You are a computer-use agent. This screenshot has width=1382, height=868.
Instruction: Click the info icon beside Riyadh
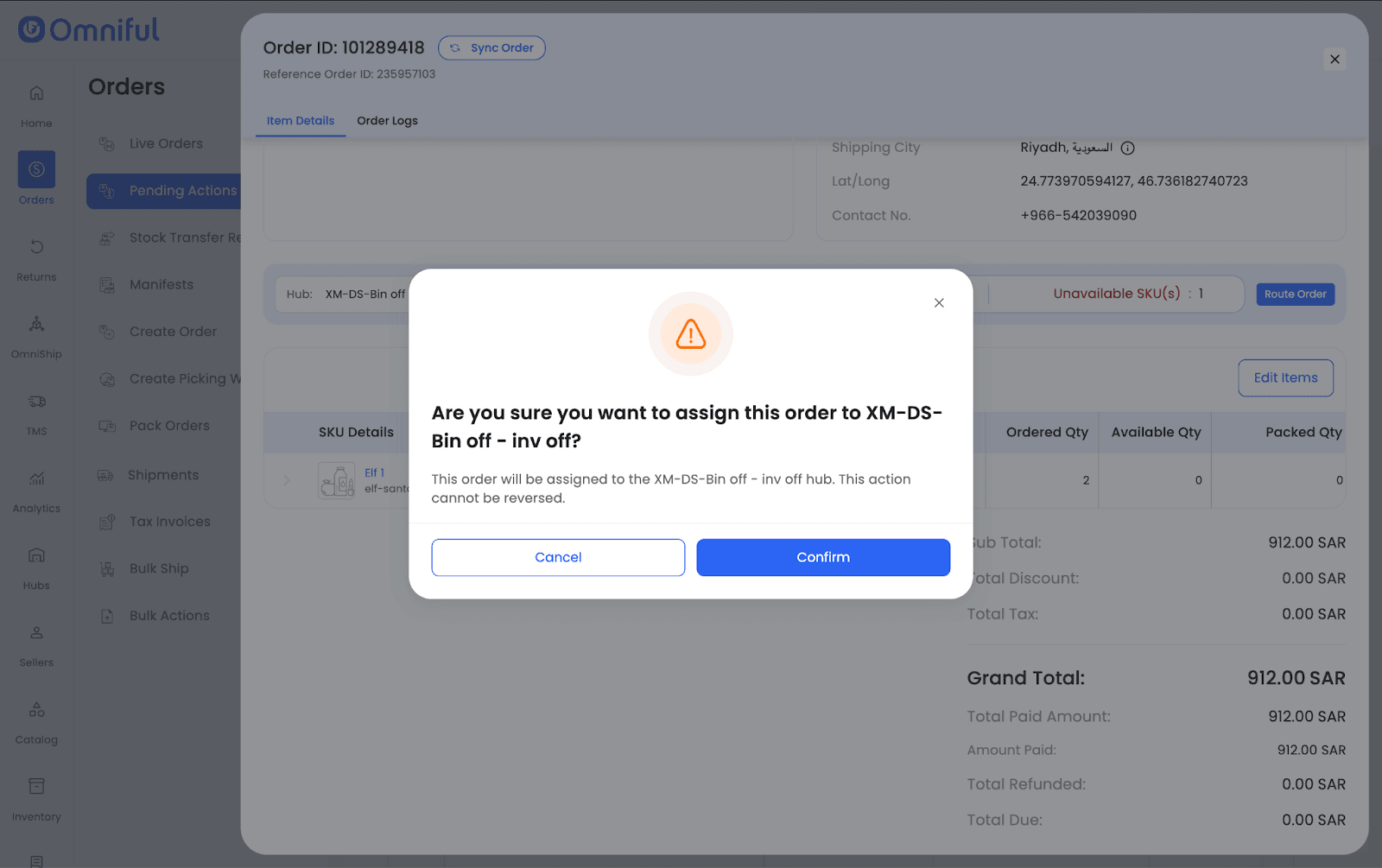pyautogui.click(x=1127, y=149)
